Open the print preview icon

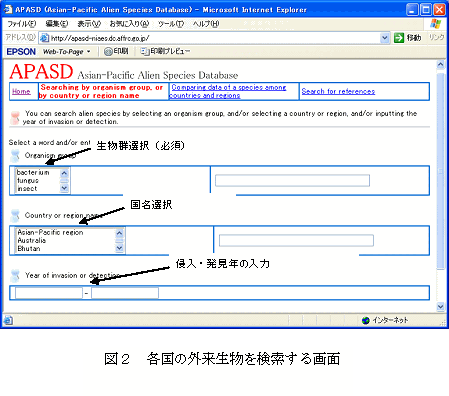click(145, 51)
